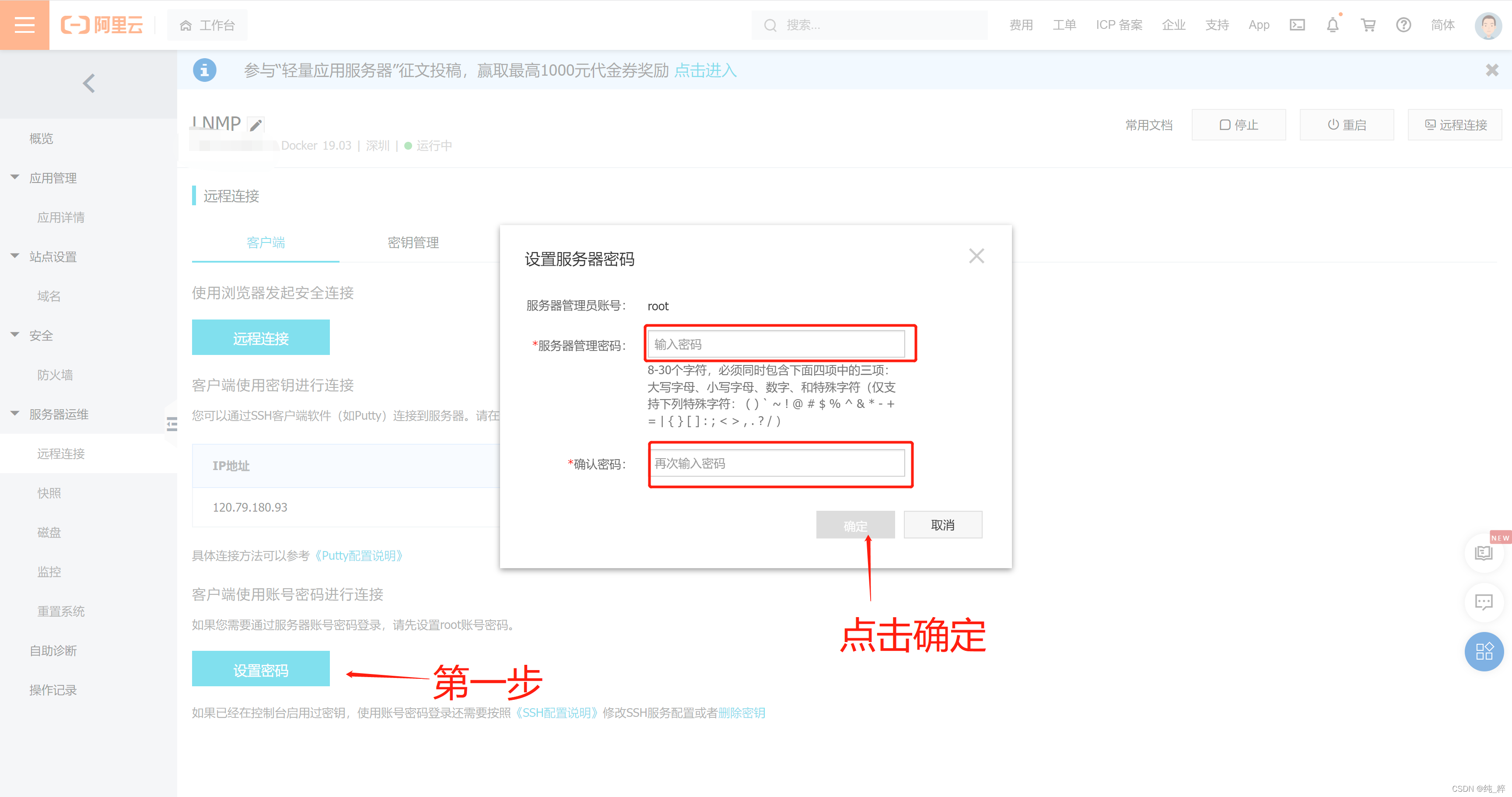Screen dimensions: 1512x797
Task: Open the SSH配置说明 link
Action: tap(557, 713)
